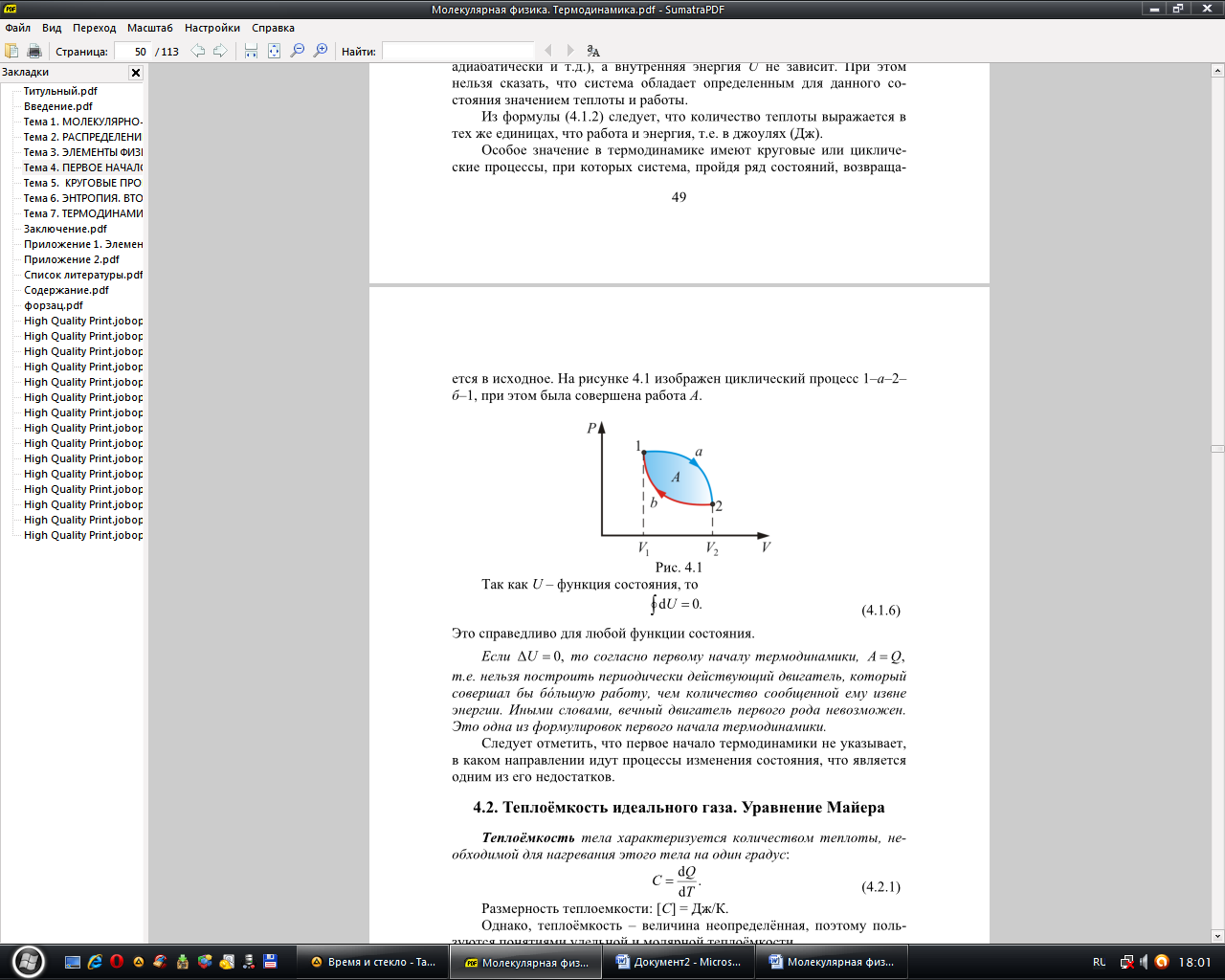Open the Вид menu

click(x=52, y=28)
